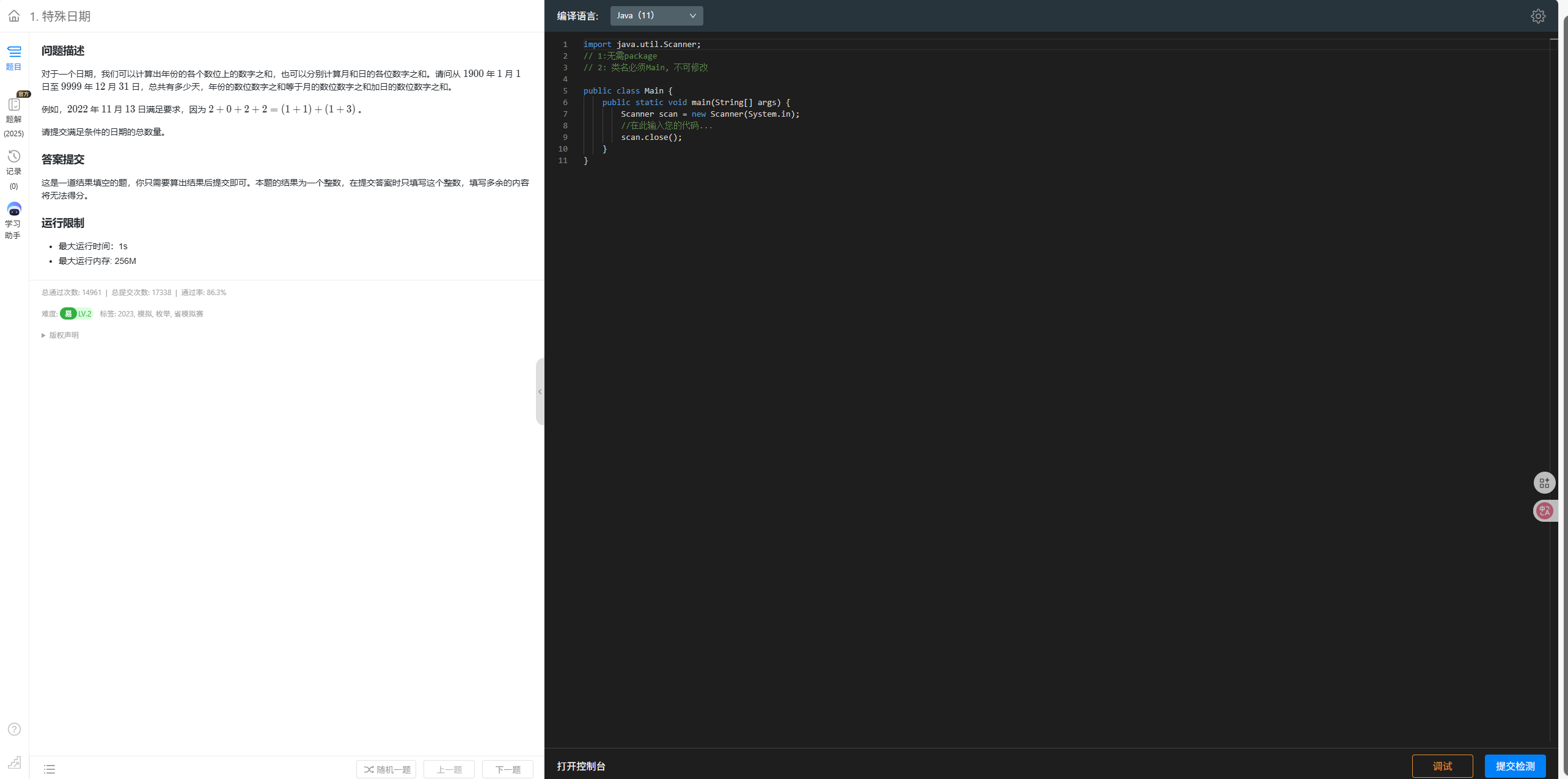Click the help question mark icon
The image size is (1568, 779).
[14, 729]
